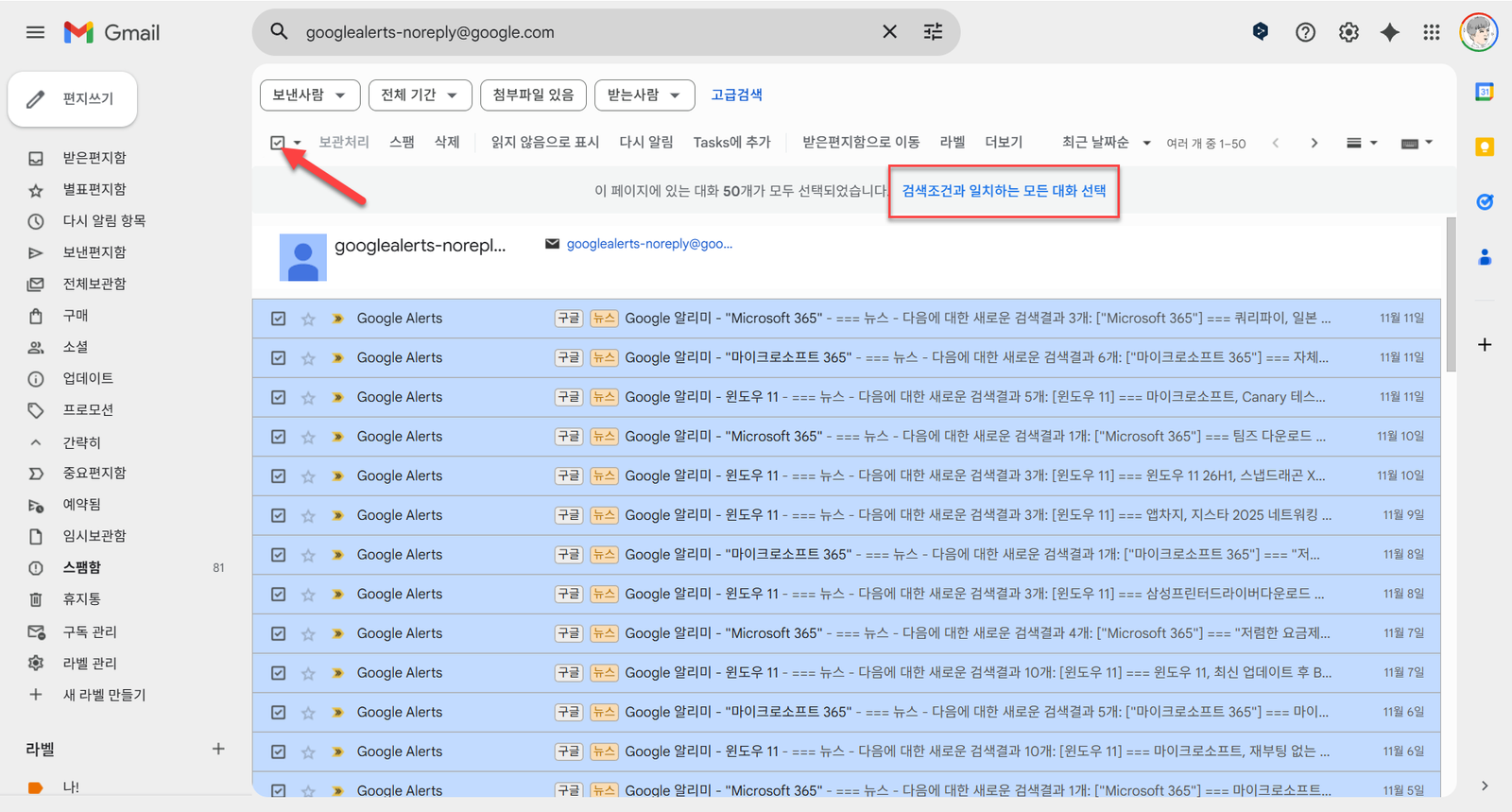1512x812 pixels.
Task: Open Google Keep side panel icon
Action: coord(1485,147)
